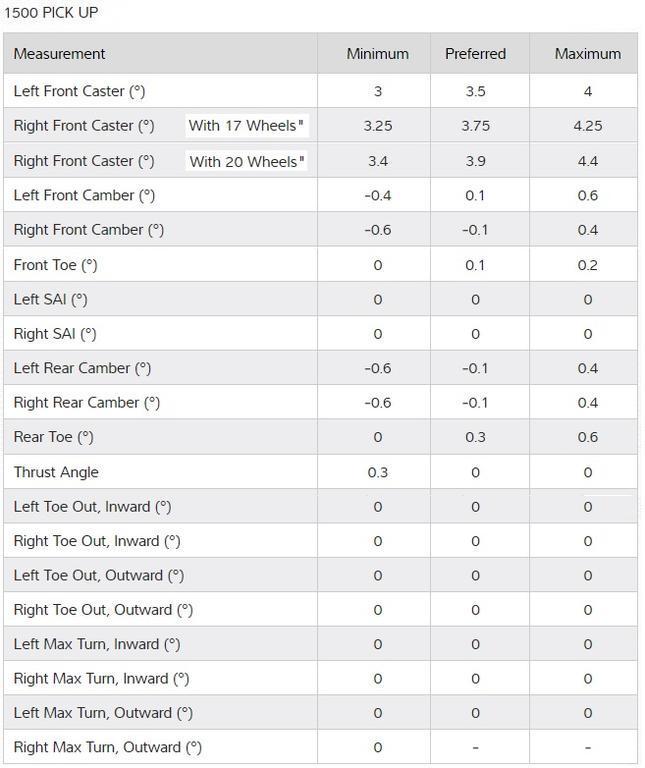Select Left Front Camber minimum value -0.4
This screenshot has width=645, height=768.
[378, 195]
